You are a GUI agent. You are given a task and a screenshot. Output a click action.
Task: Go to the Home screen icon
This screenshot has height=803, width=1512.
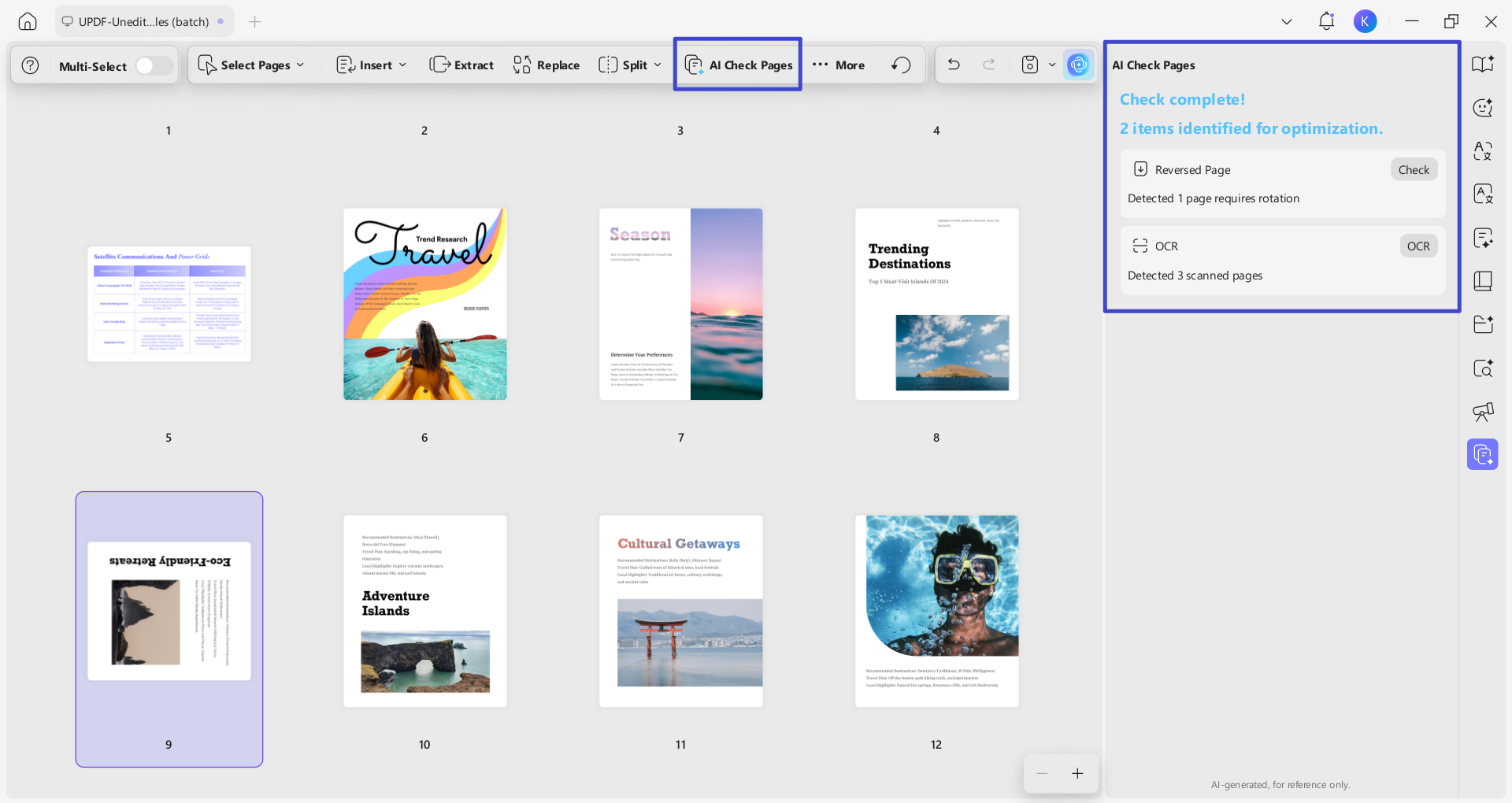tap(28, 21)
